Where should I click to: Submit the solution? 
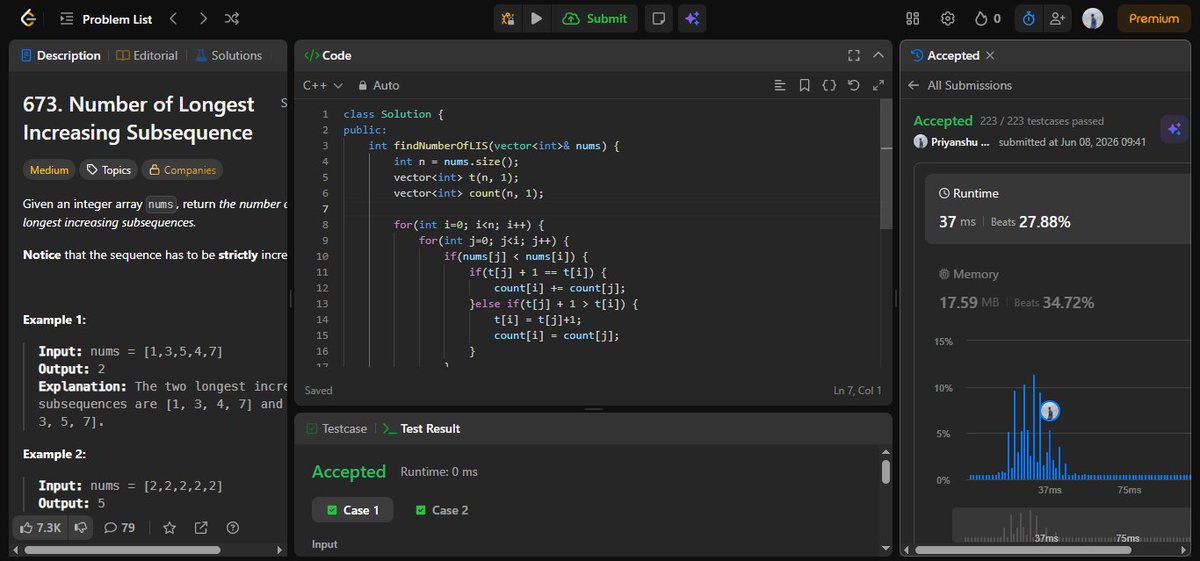coord(596,18)
